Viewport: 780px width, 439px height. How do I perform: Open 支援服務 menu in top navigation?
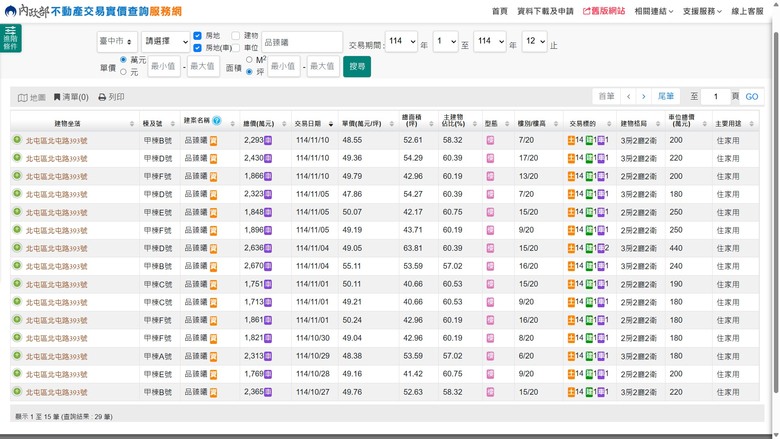(x=702, y=11)
